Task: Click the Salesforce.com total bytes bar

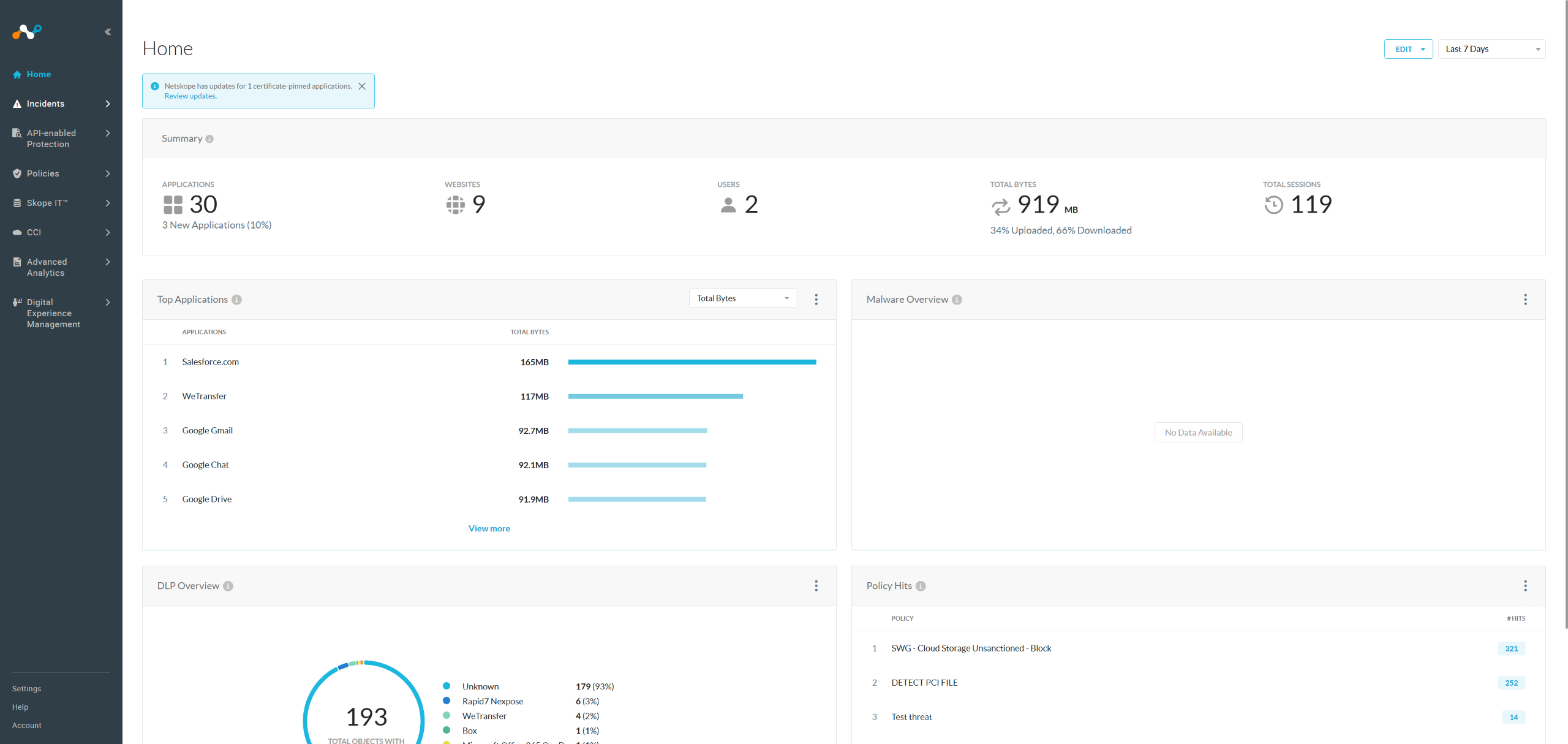Action: (692, 362)
